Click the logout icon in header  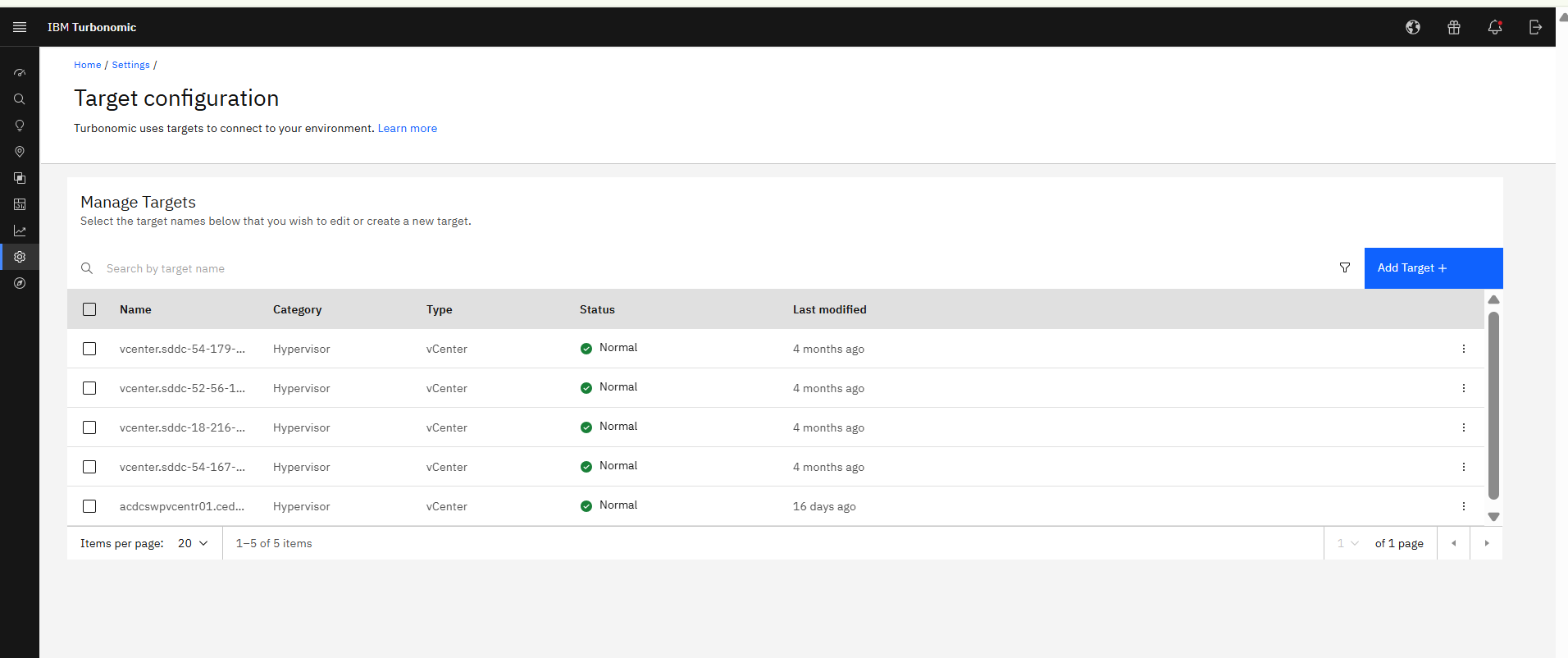click(1535, 27)
